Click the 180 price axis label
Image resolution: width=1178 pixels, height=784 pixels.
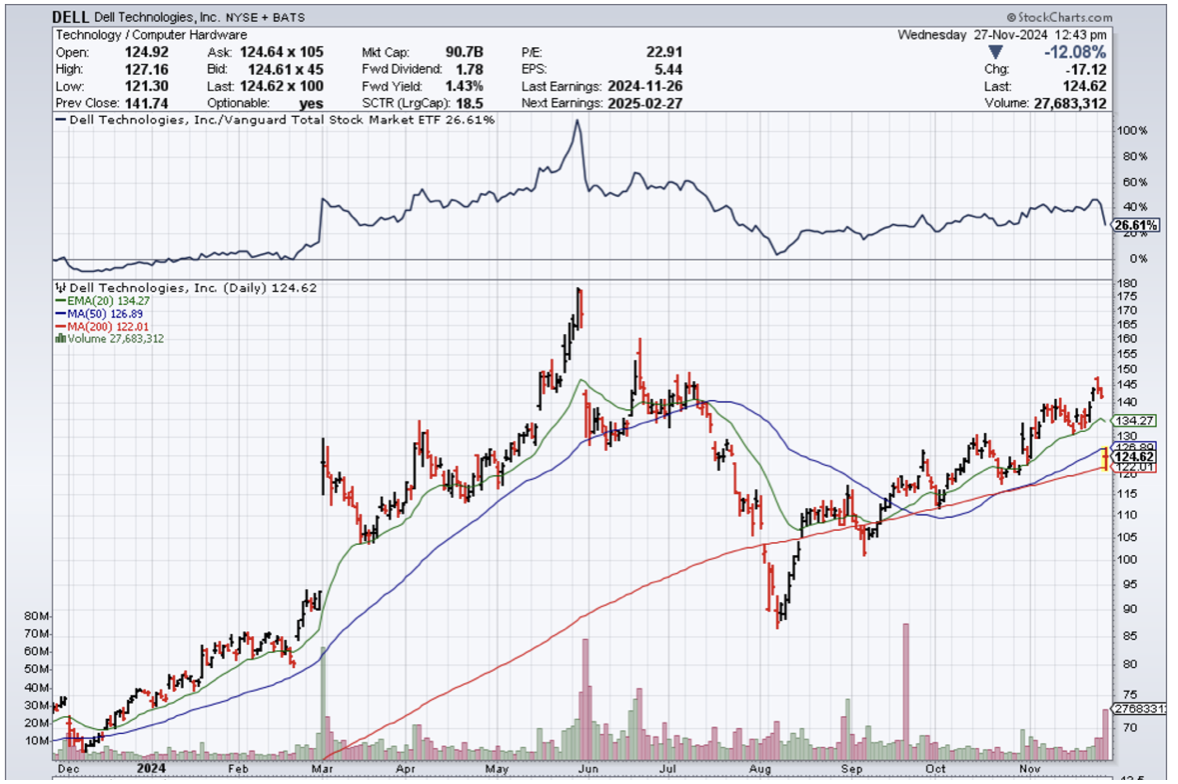coord(1128,284)
